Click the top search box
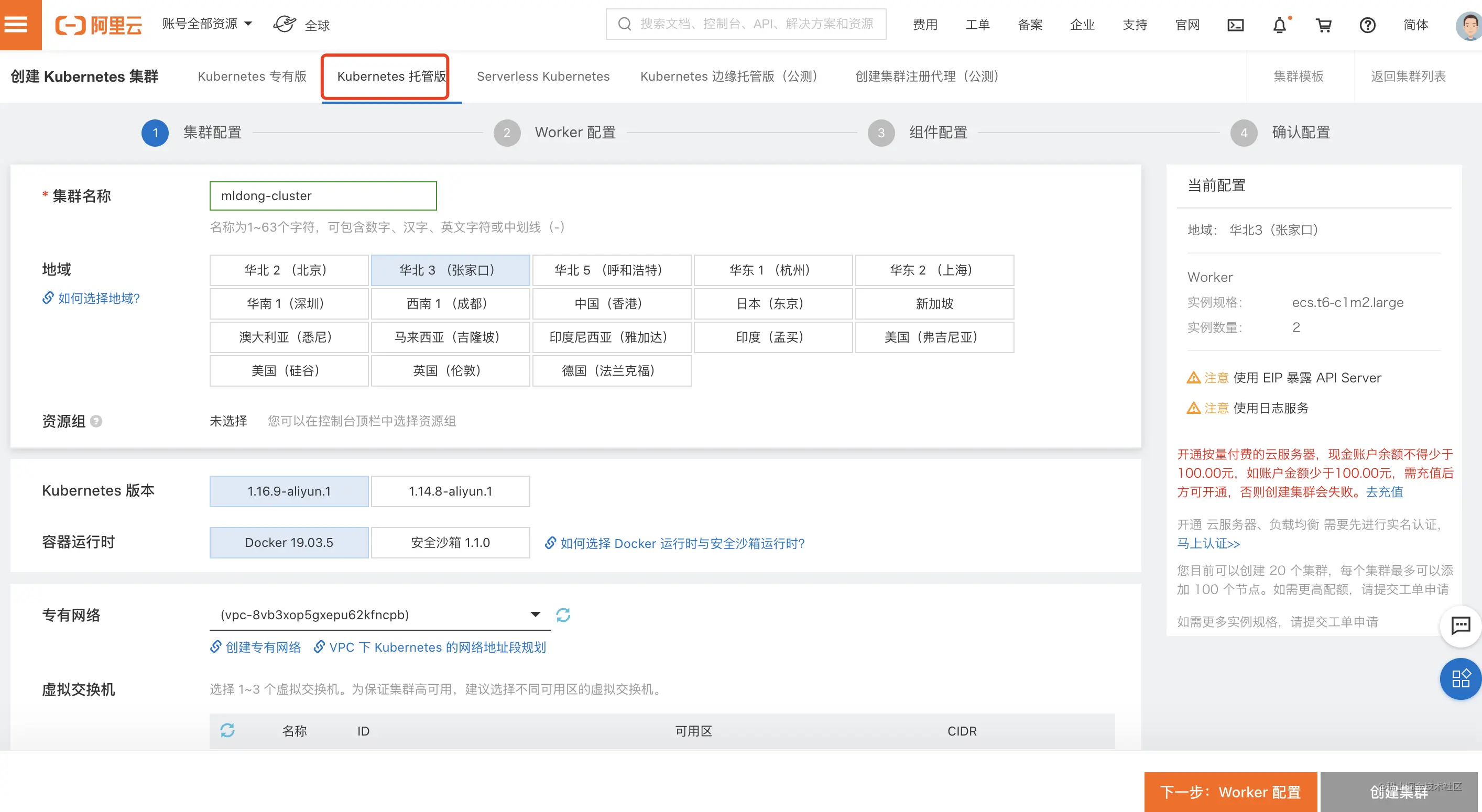 pos(746,24)
